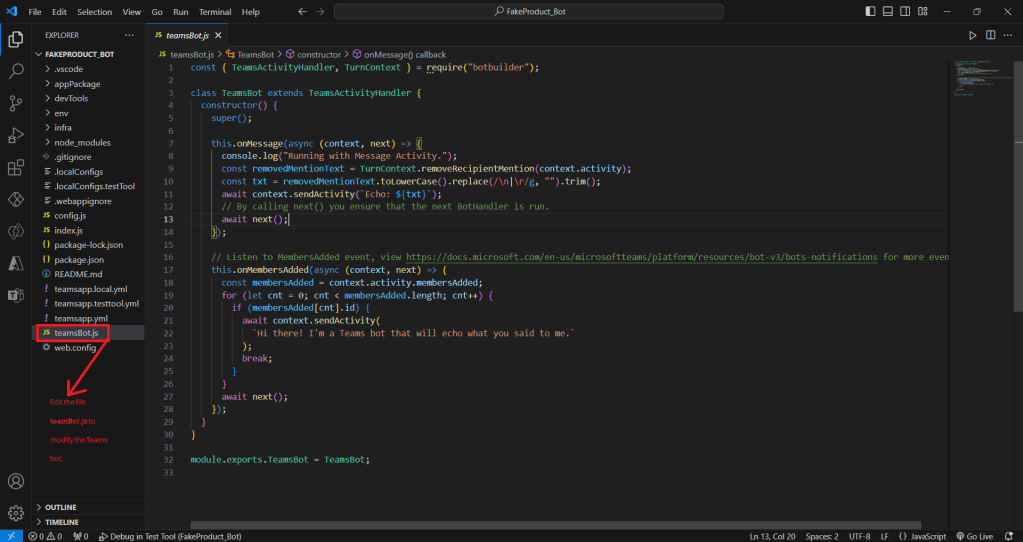1023x542 pixels.
Task: Expand the node_modules folder
Action: pyautogui.click(x=82, y=142)
